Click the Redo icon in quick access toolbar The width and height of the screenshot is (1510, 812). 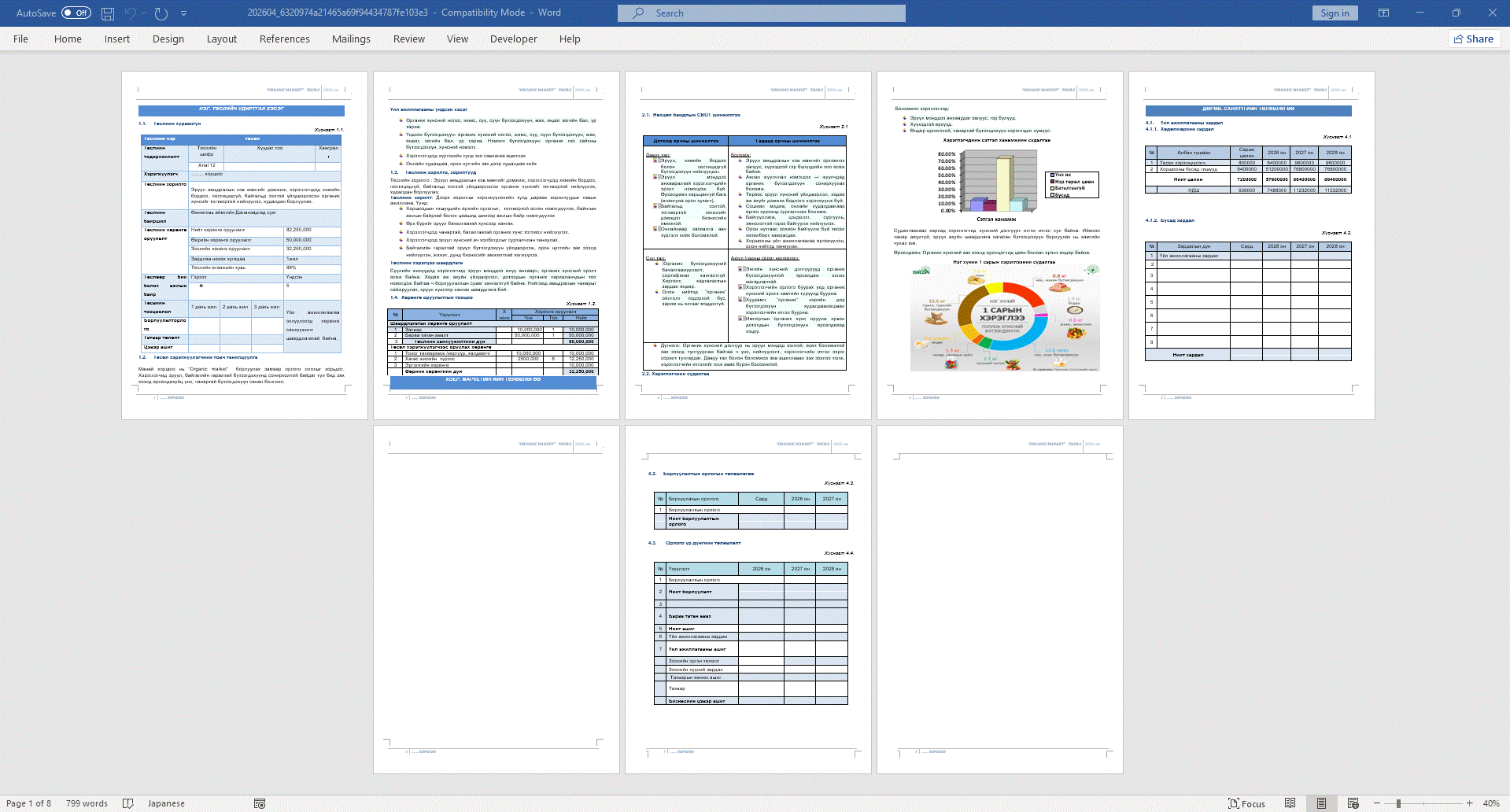(161, 13)
